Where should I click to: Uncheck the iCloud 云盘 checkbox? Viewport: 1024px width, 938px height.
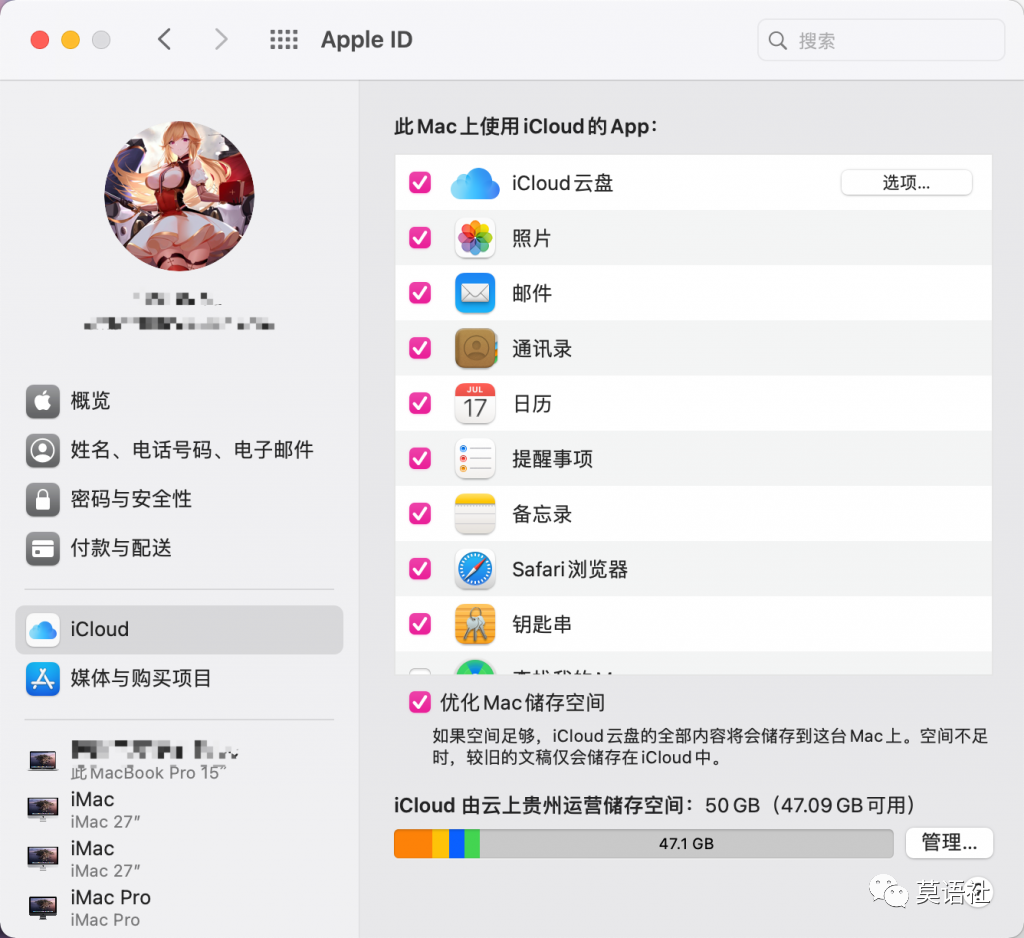420,182
